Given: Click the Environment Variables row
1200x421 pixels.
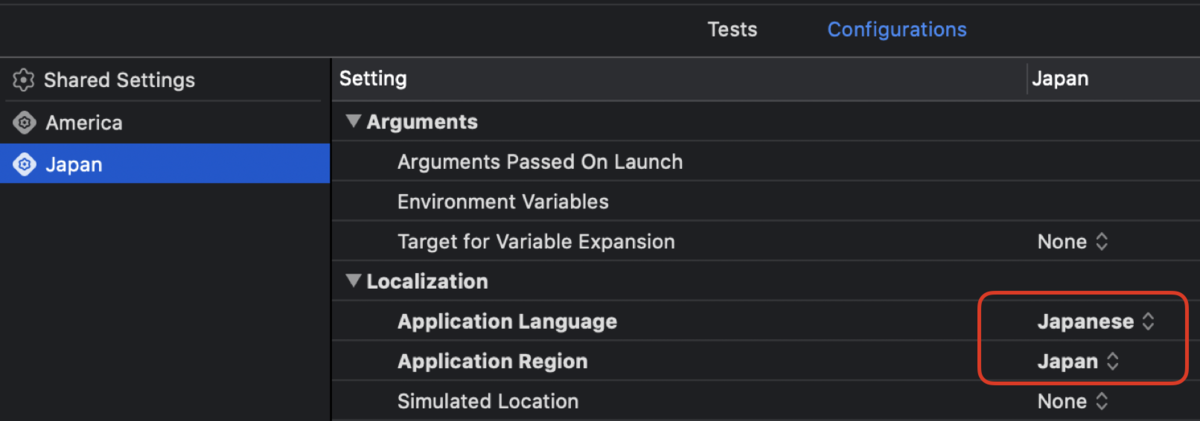Looking at the screenshot, I should coord(765,202).
